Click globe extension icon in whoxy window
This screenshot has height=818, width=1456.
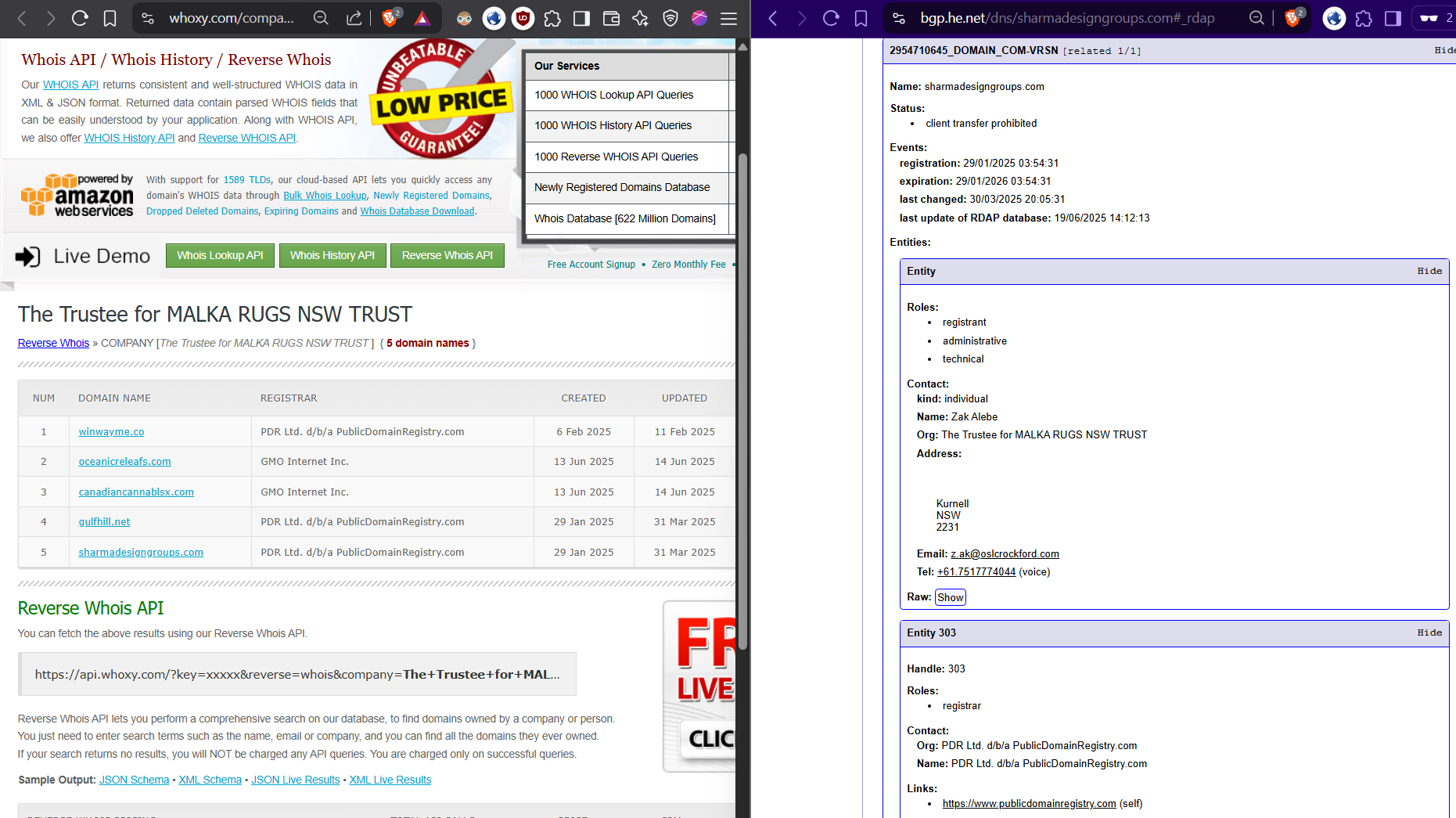tap(494, 18)
